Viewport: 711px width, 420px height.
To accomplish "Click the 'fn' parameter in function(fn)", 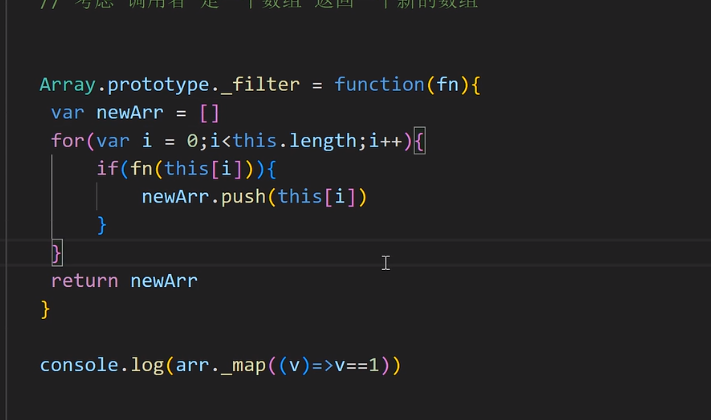I will (x=448, y=85).
